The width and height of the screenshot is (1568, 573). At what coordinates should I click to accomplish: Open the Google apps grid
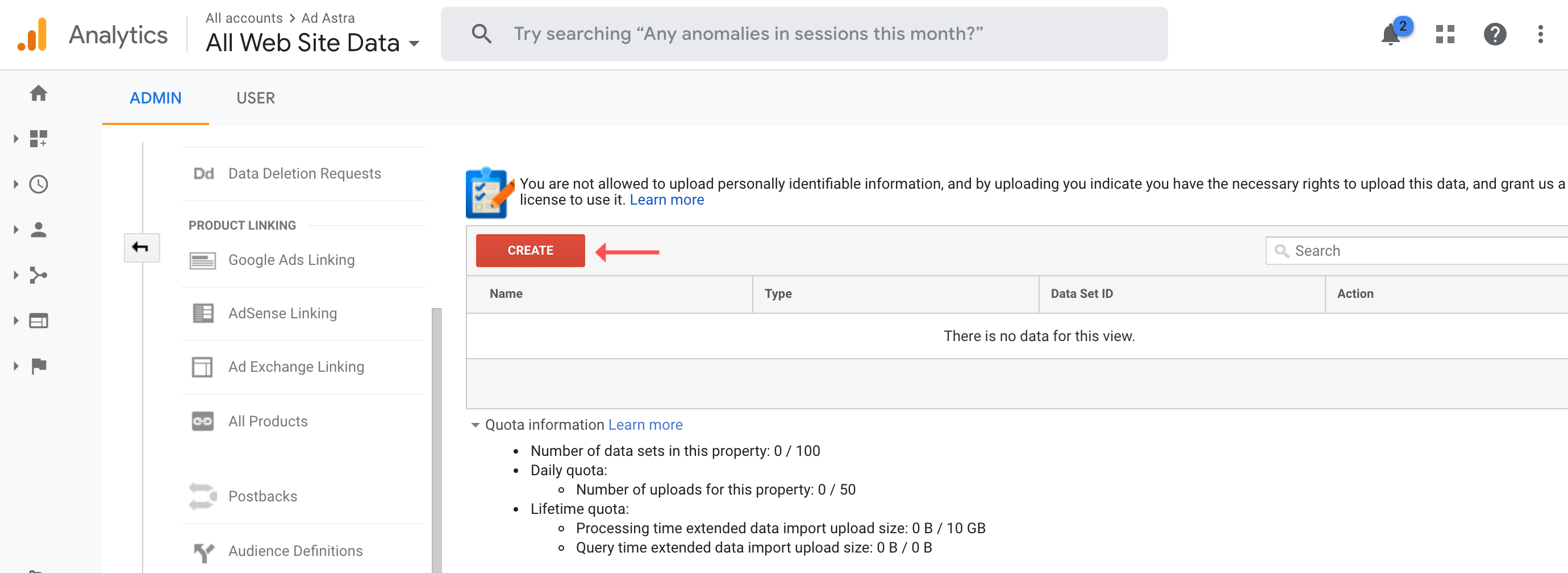[x=1444, y=35]
